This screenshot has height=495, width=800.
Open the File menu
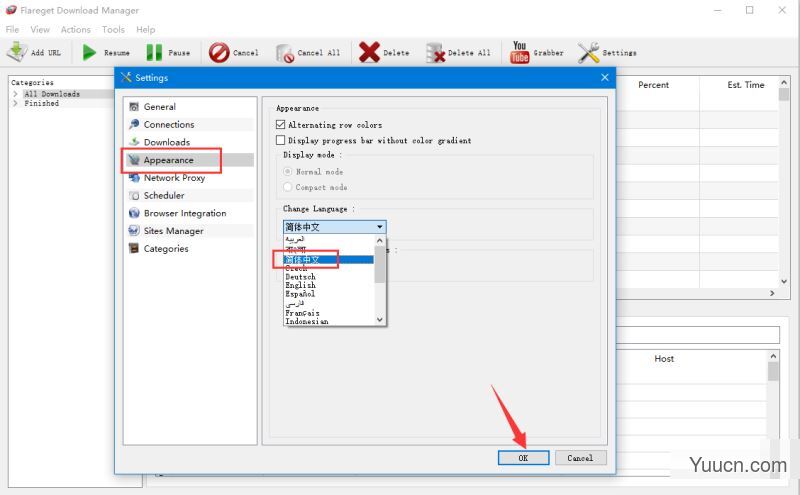click(x=12, y=30)
